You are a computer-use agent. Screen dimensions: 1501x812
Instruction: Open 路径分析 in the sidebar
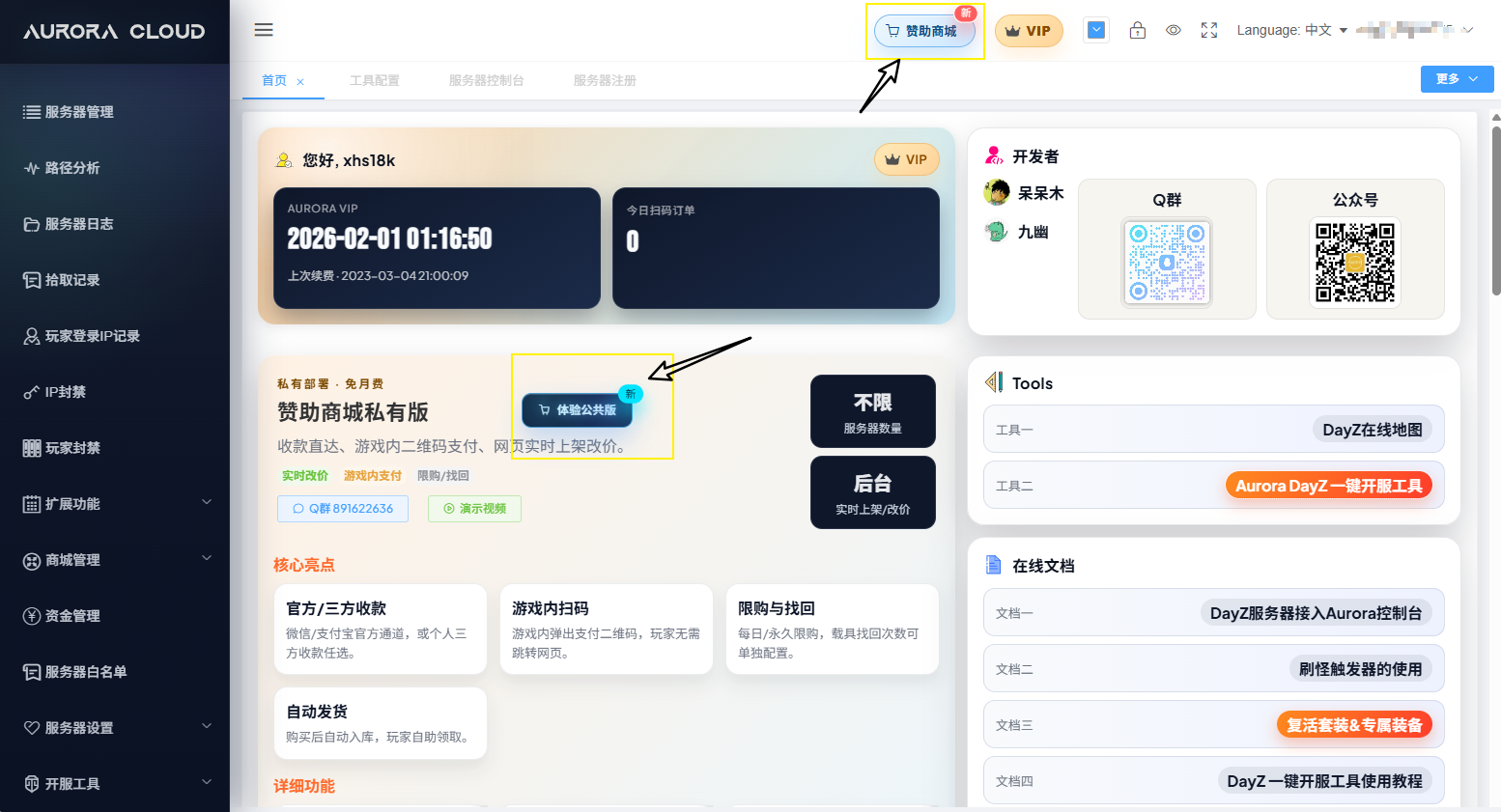click(72, 168)
